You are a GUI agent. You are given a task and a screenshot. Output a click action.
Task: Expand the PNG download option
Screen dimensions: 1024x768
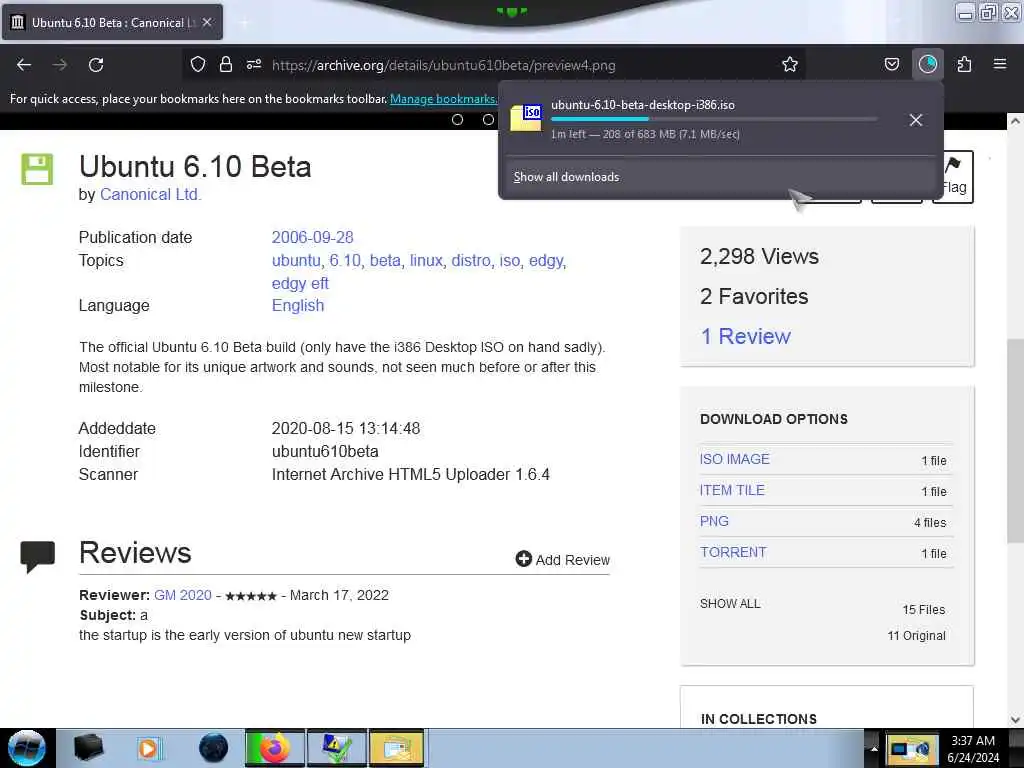click(714, 521)
